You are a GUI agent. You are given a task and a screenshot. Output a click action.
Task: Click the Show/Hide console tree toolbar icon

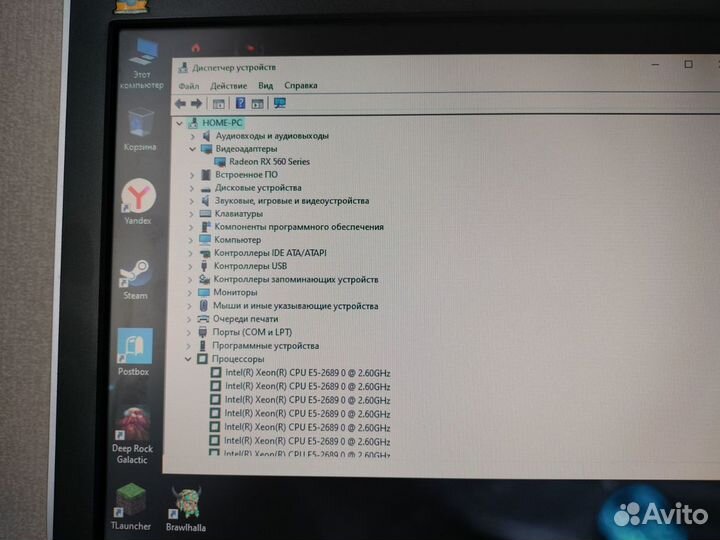click(x=219, y=104)
